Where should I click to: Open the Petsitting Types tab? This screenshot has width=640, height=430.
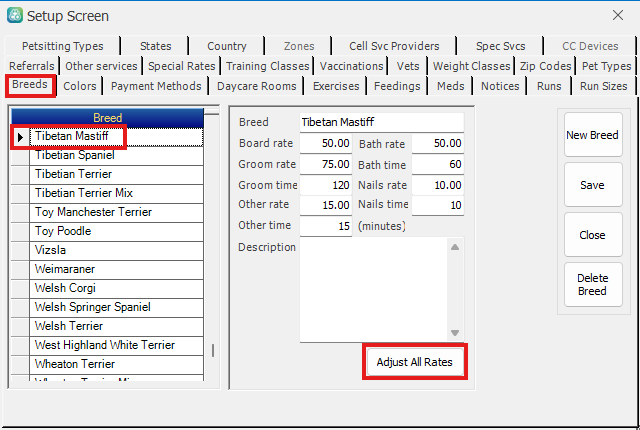[x=62, y=46]
